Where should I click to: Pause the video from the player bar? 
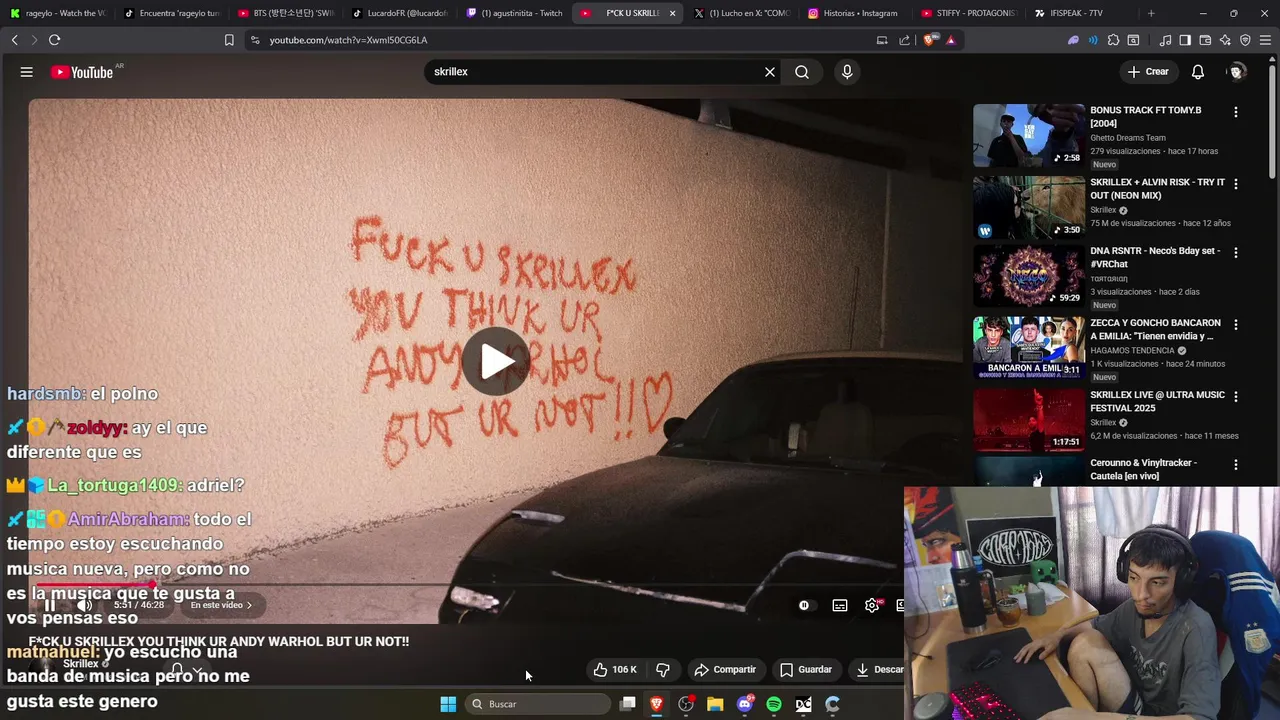[50, 605]
